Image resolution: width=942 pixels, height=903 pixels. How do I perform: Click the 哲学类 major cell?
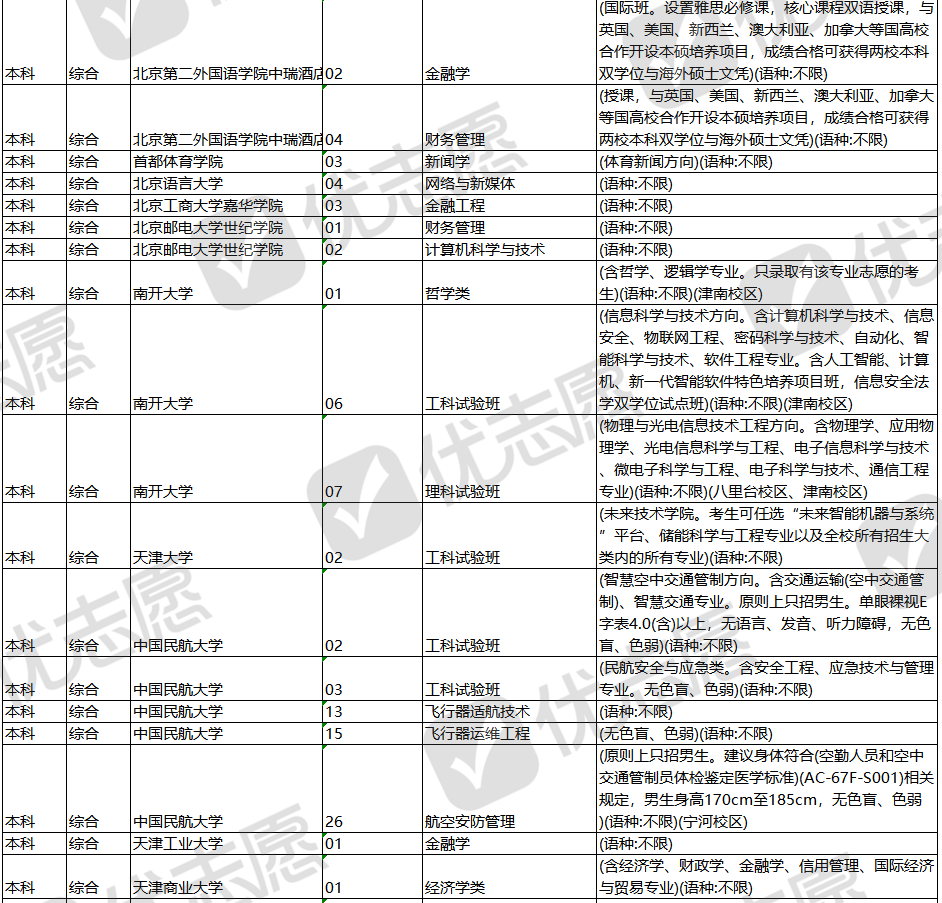coord(447,294)
